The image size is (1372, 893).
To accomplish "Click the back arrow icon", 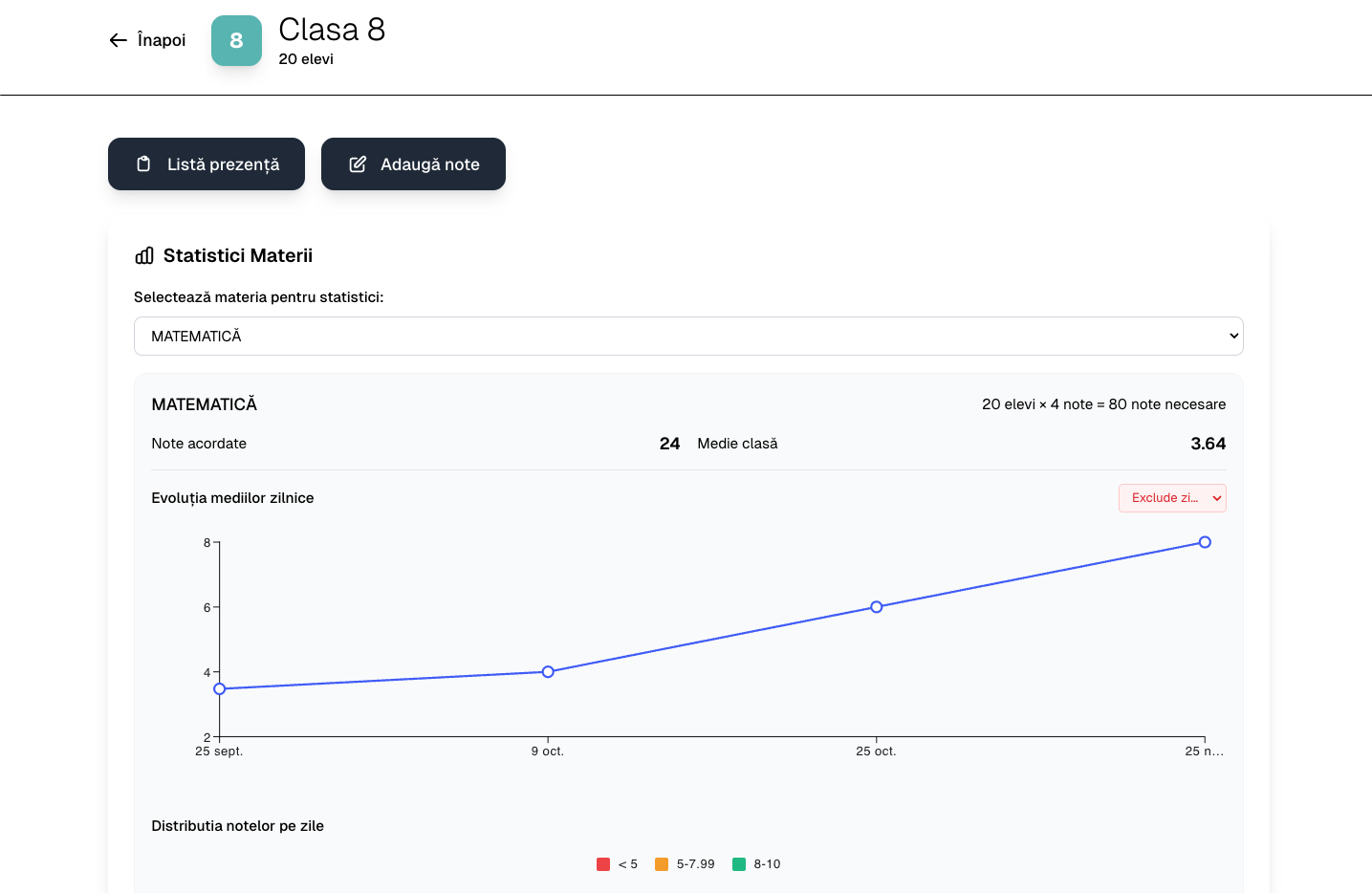I will 118,40.
